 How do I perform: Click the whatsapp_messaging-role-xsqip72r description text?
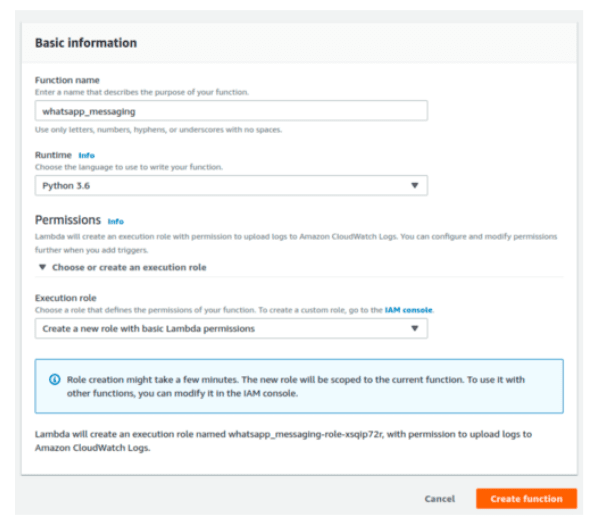[283, 441]
